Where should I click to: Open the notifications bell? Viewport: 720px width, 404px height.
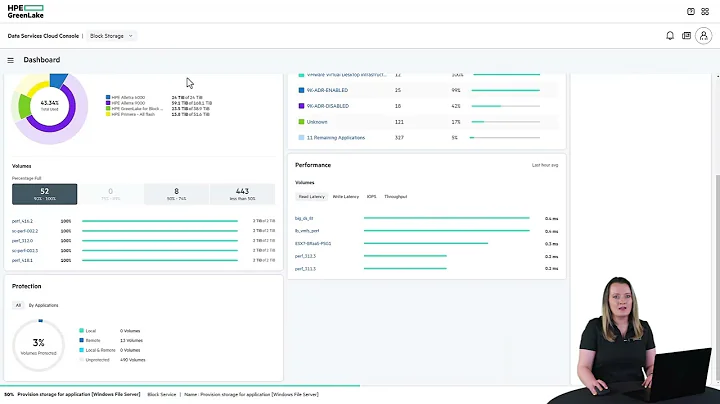pos(670,35)
